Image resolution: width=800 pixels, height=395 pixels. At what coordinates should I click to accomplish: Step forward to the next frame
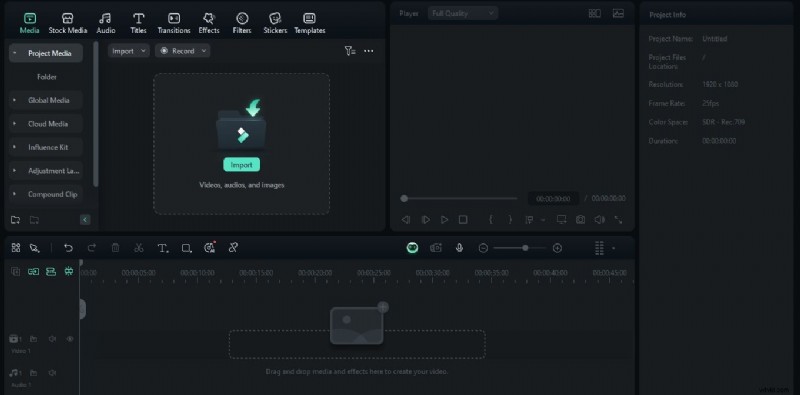coord(426,219)
